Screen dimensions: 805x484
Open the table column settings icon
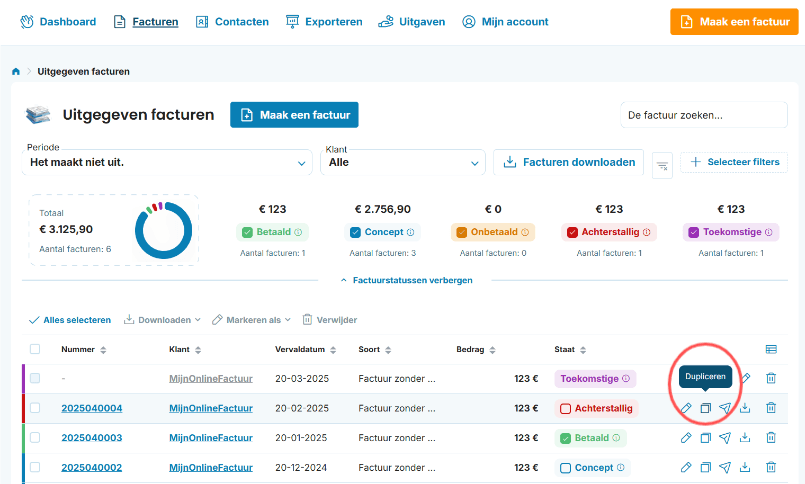[x=771, y=350]
